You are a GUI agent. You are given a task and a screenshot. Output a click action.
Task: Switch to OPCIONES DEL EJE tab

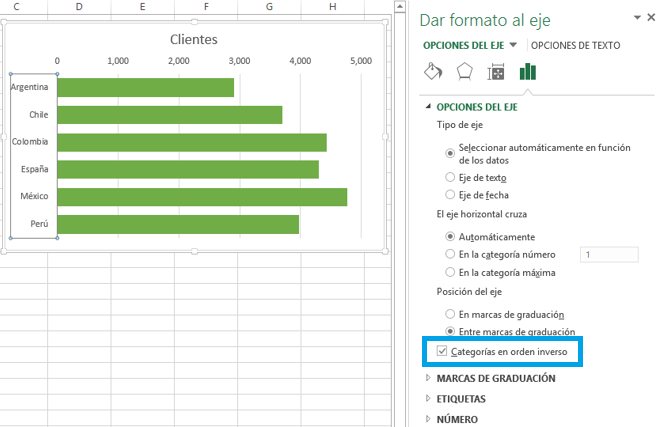point(464,45)
